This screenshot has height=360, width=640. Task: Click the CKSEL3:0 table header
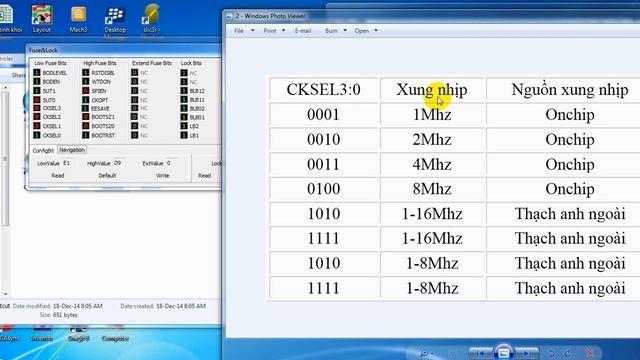pos(324,90)
